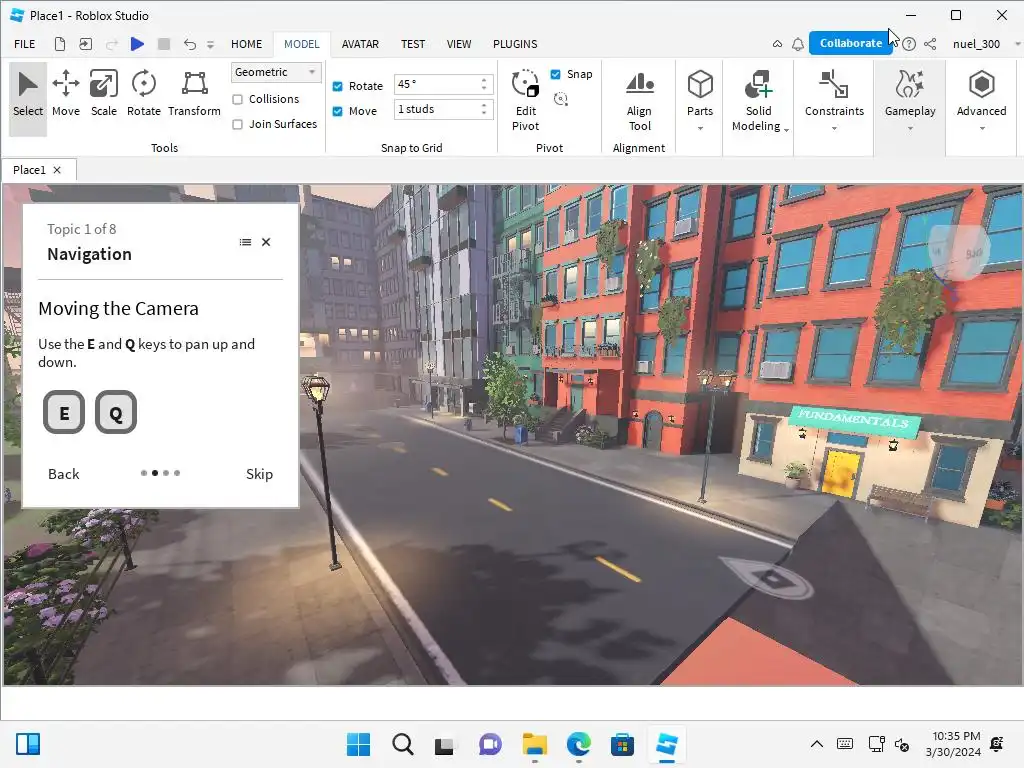1024x768 pixels.
Task: Enable the Collisions checkbox
Action: coord(238,99)
